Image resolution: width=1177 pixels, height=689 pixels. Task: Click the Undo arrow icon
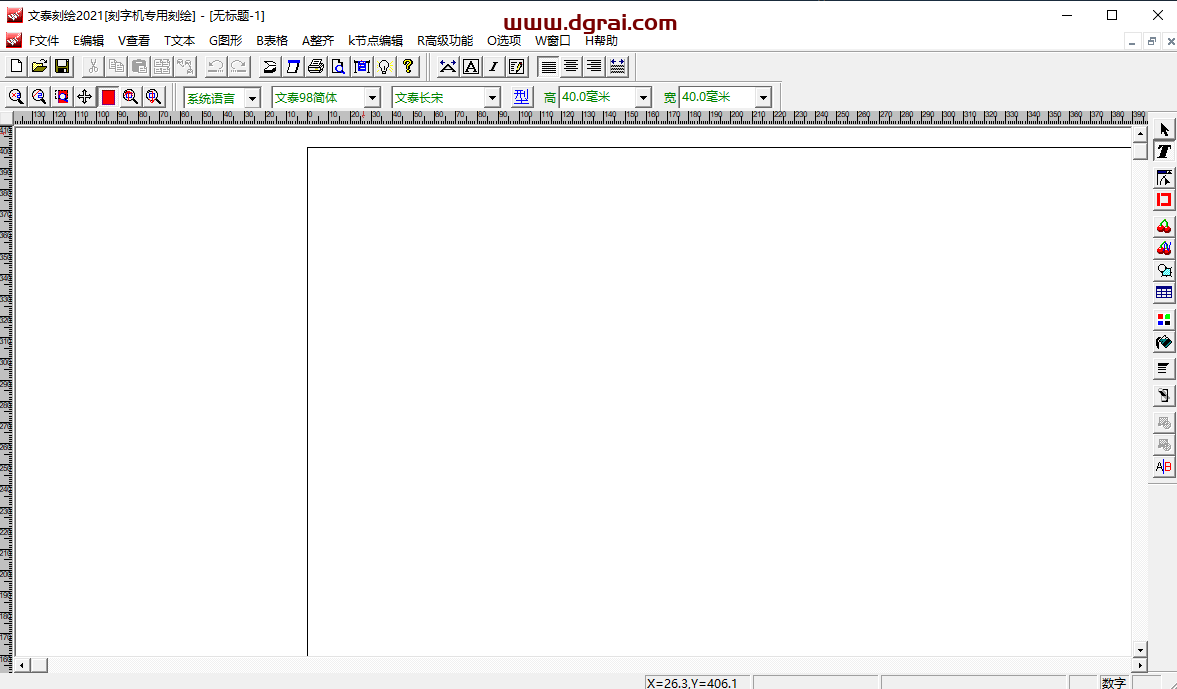tap(215, 67)
